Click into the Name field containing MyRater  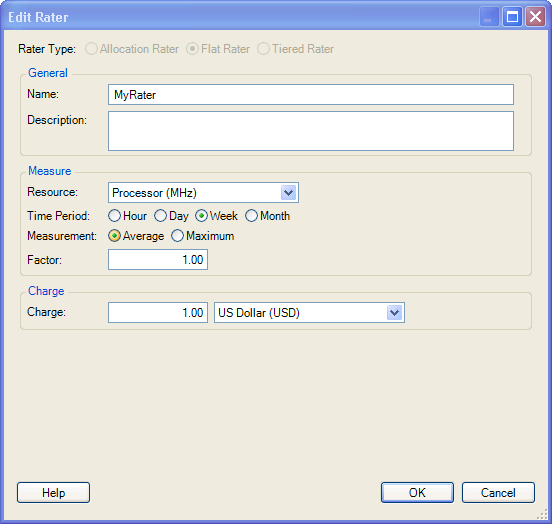(x=311, y=94)
